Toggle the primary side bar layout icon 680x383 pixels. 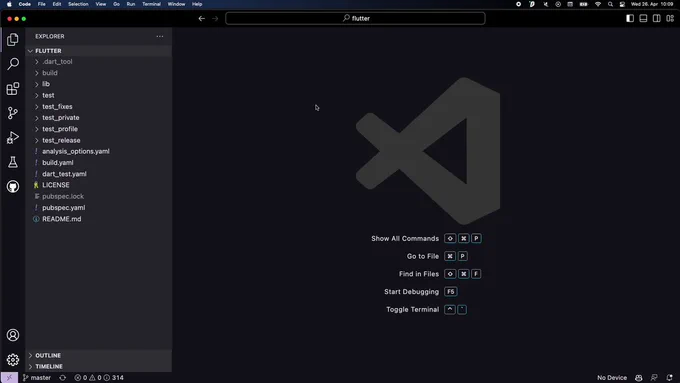(630, 18)
